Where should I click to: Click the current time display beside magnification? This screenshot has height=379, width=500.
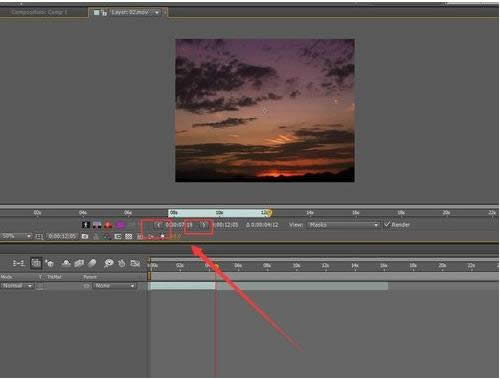coord(62,236)
